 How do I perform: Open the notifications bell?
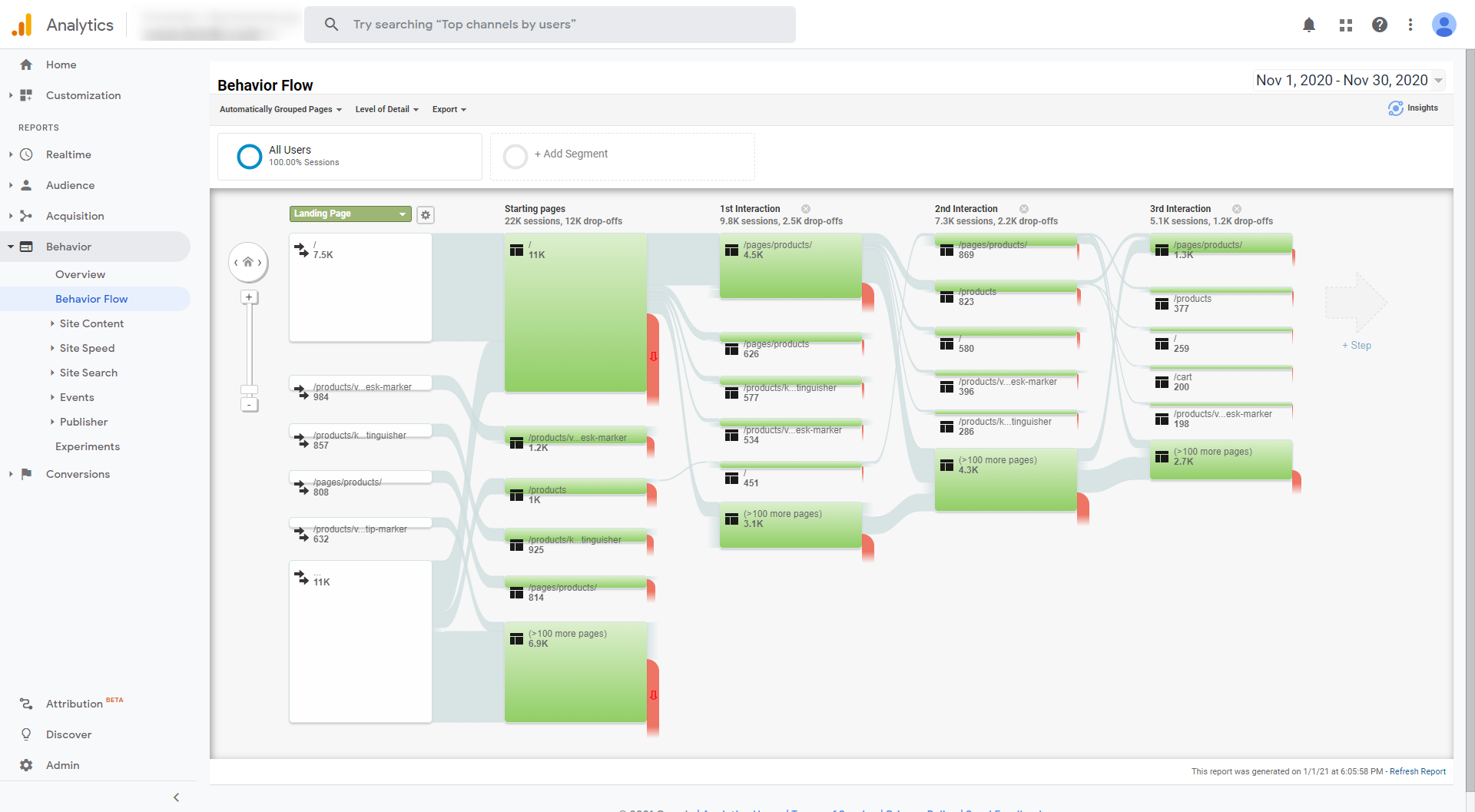pyautogui.click(x=1309, y=25)
